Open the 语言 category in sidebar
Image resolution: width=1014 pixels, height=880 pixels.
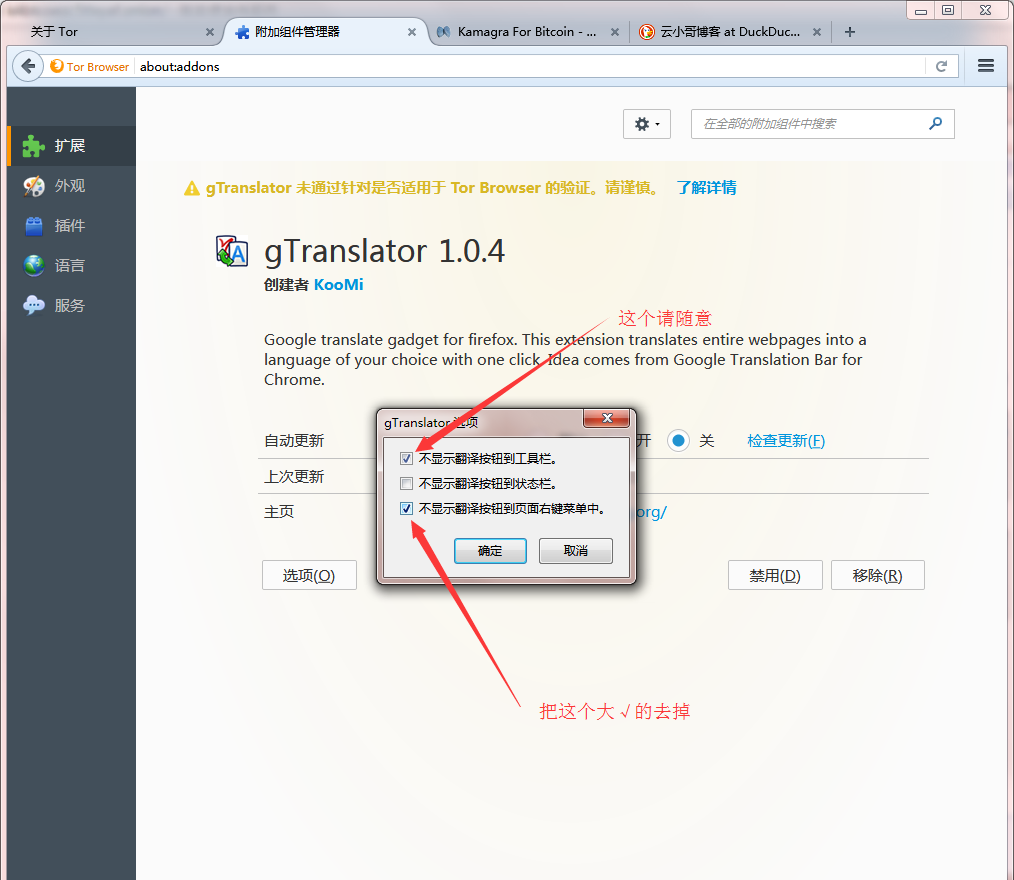click(71, 266)
